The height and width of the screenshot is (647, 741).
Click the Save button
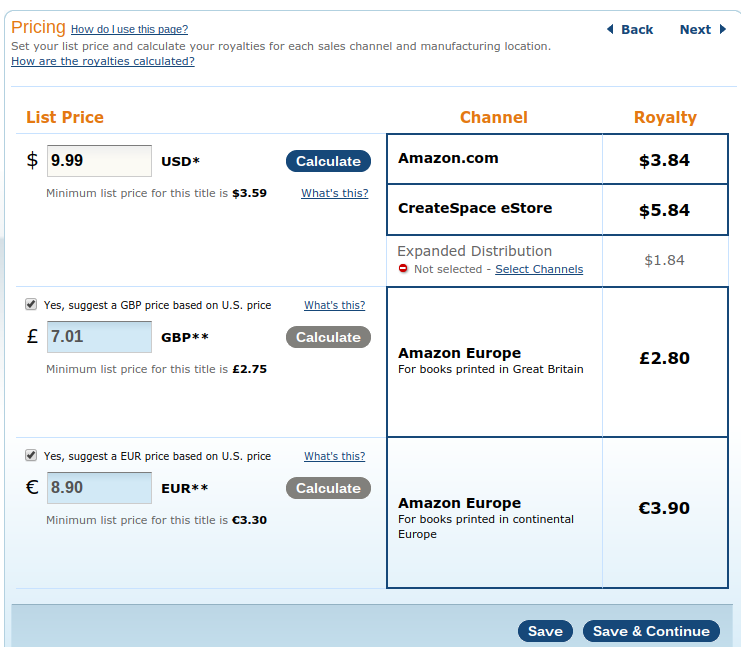(545, 631)
